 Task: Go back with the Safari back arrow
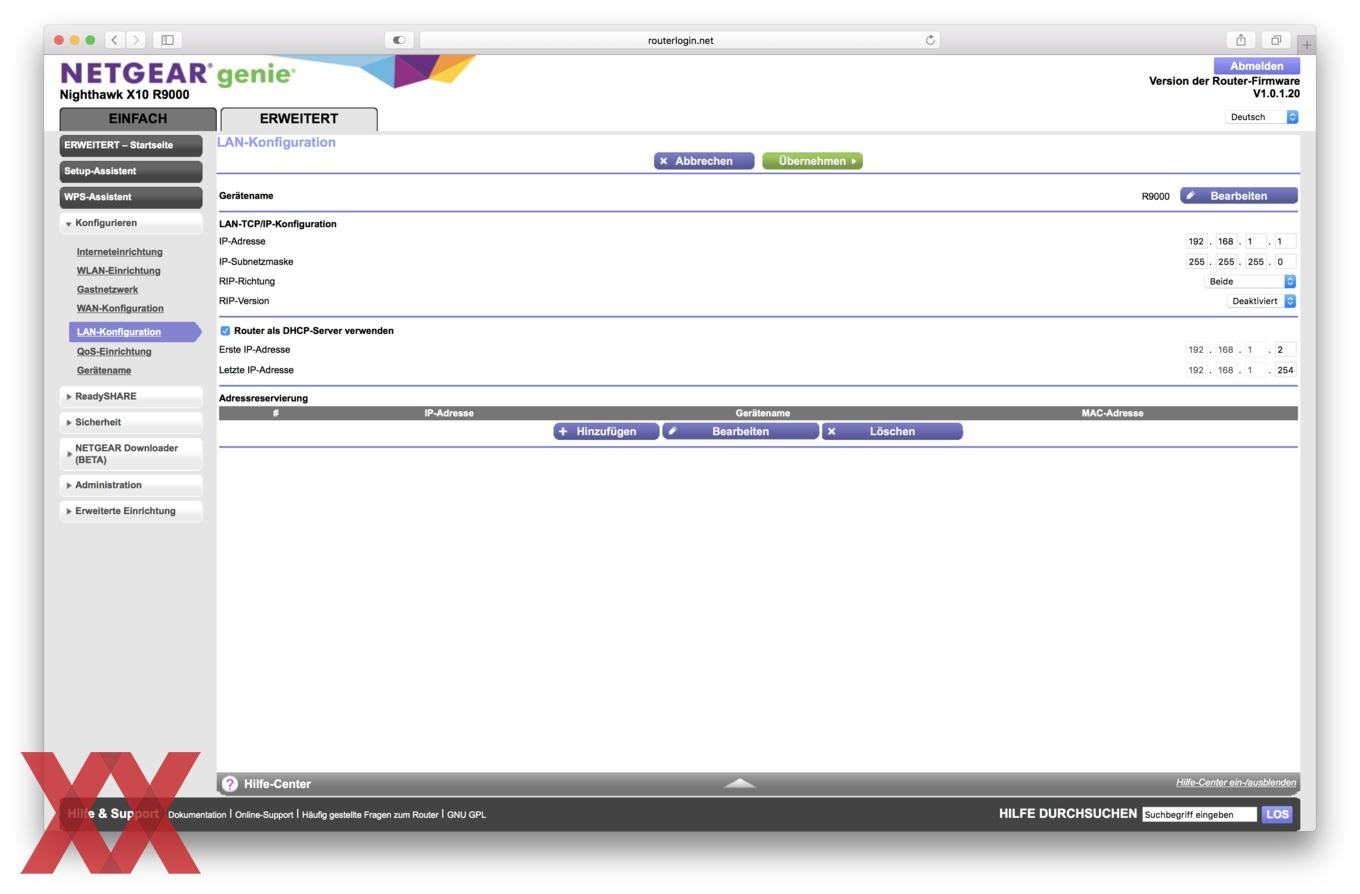click(x=115, y=40)
